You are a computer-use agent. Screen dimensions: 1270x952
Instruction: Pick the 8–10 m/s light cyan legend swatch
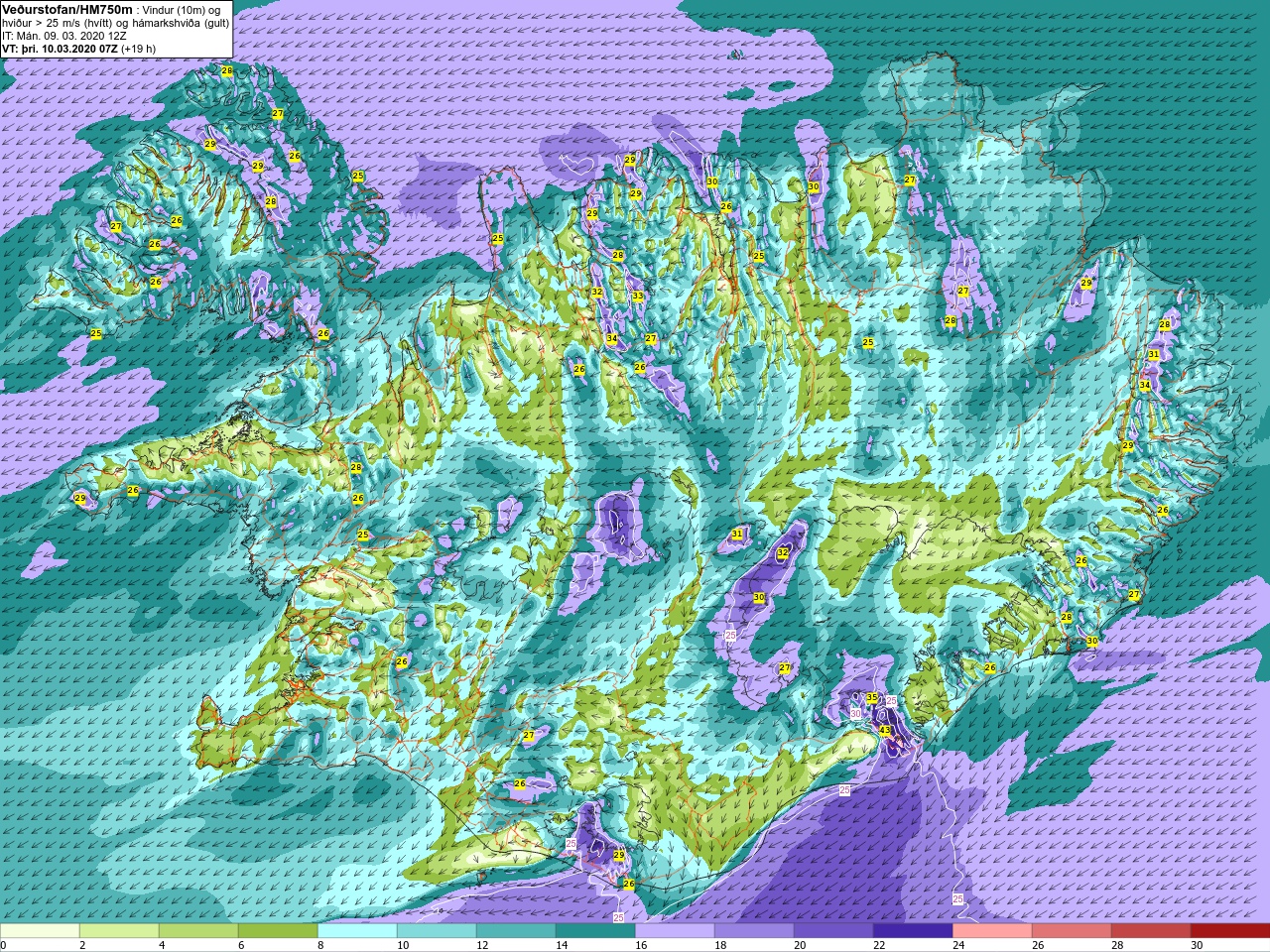pyautogui.click(x=357, y=931)
